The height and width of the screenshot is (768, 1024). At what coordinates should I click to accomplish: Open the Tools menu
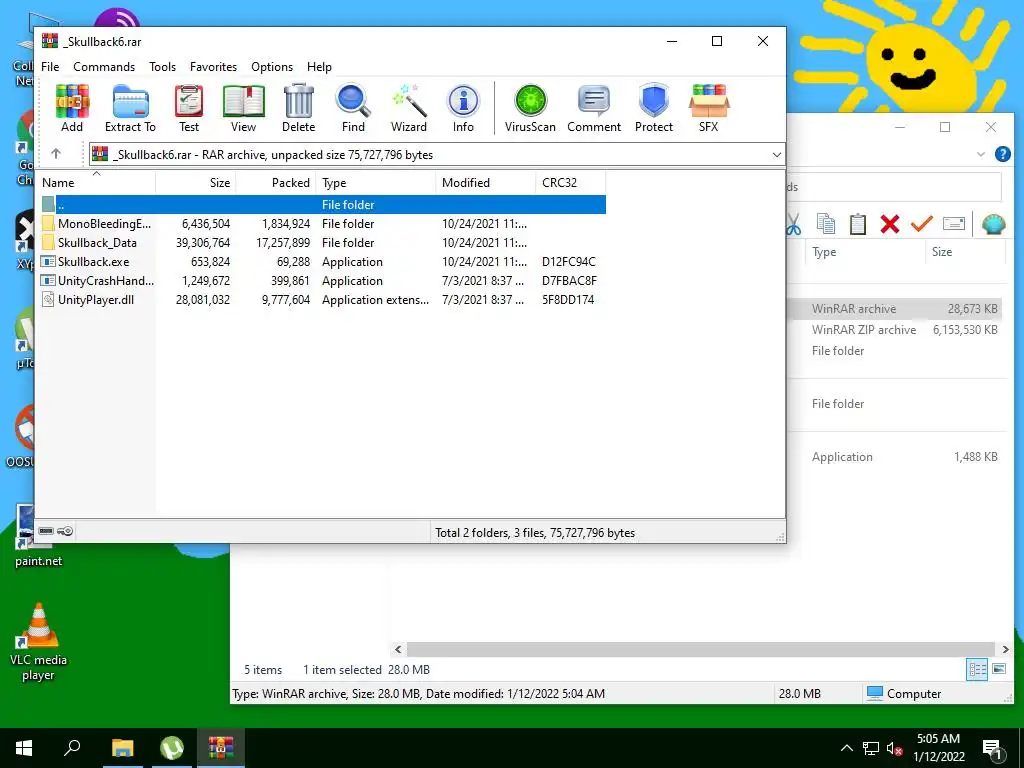162,67
